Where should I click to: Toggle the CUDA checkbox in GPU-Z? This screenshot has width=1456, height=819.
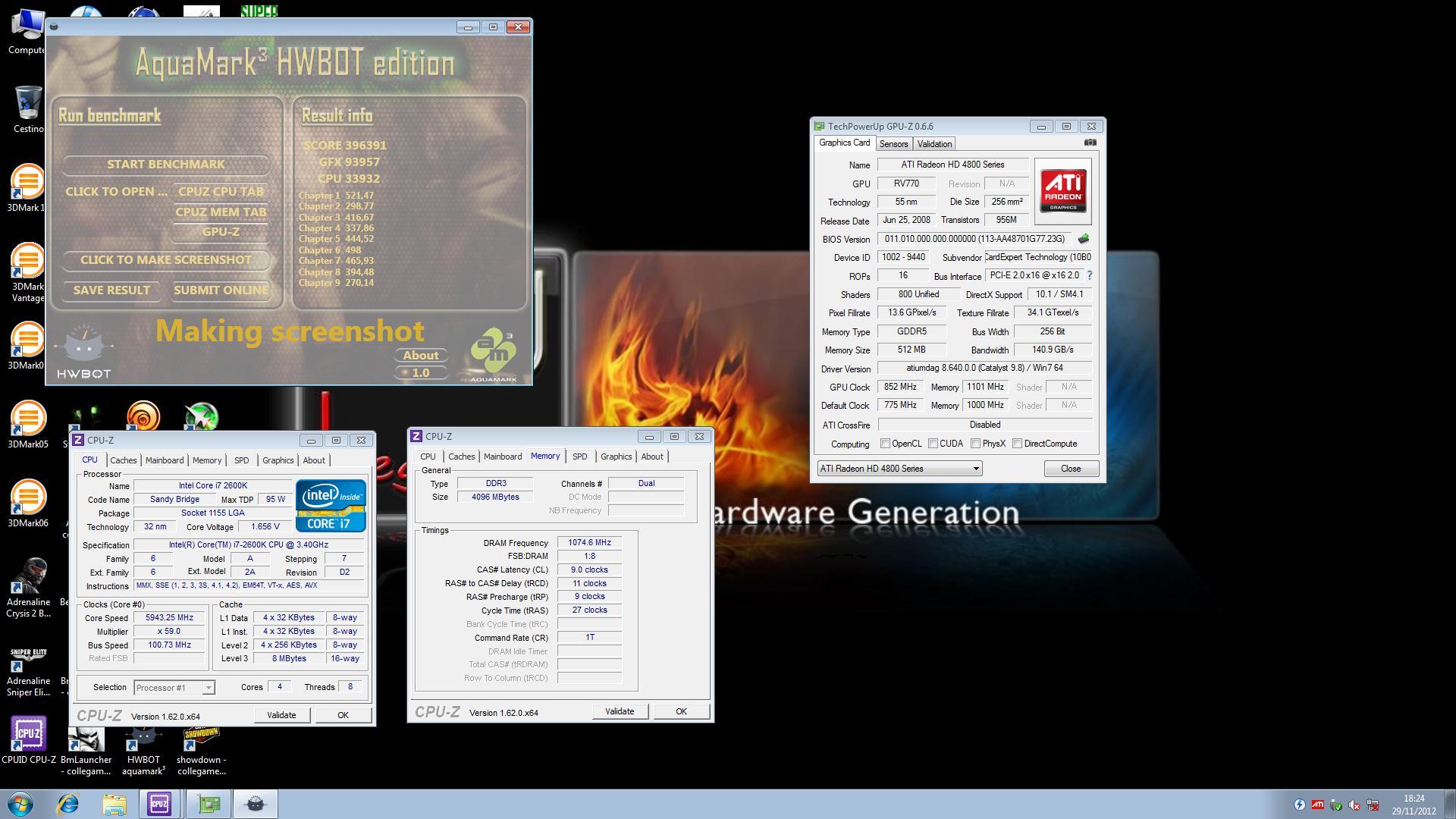pos(933,444)
